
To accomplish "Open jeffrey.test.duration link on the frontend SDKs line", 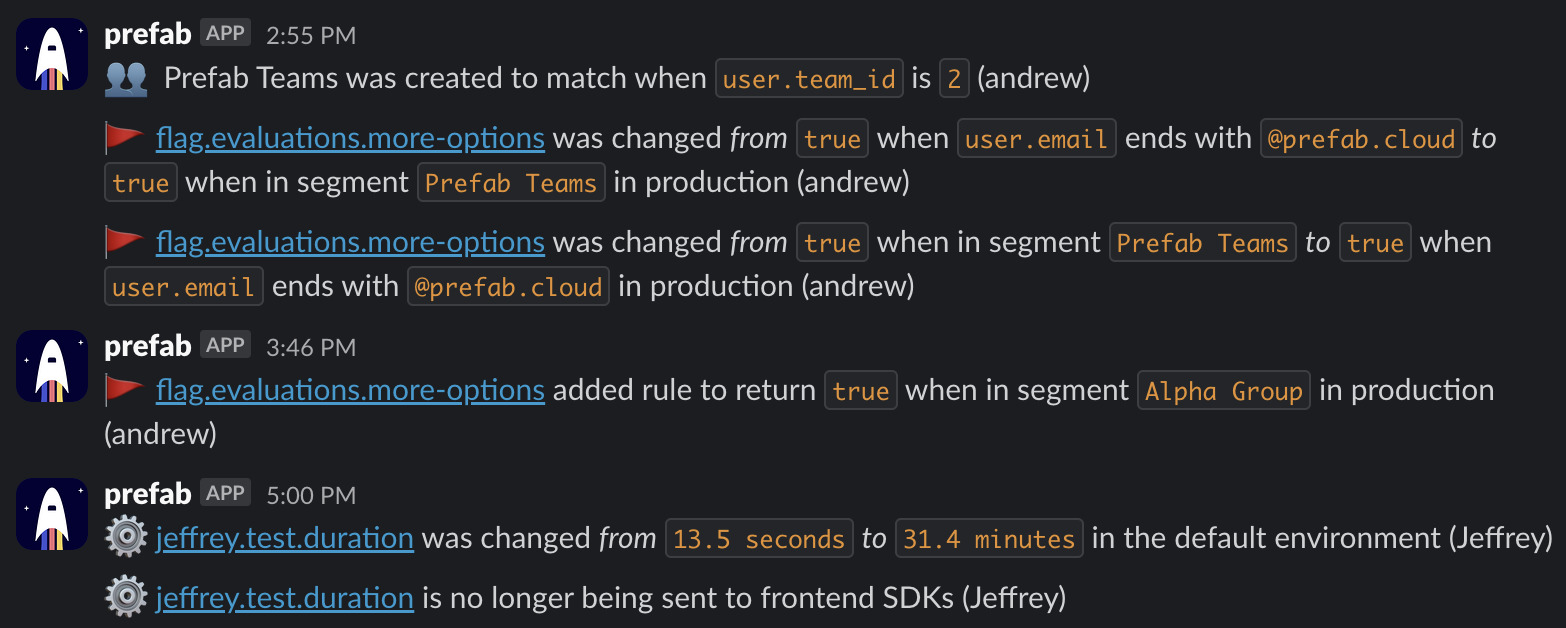I will [x=285, y=599].
